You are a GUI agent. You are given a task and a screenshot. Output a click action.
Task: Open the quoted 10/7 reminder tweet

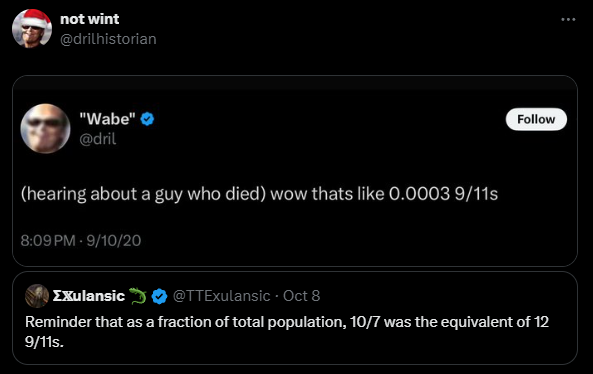click(x=295, y=318)
